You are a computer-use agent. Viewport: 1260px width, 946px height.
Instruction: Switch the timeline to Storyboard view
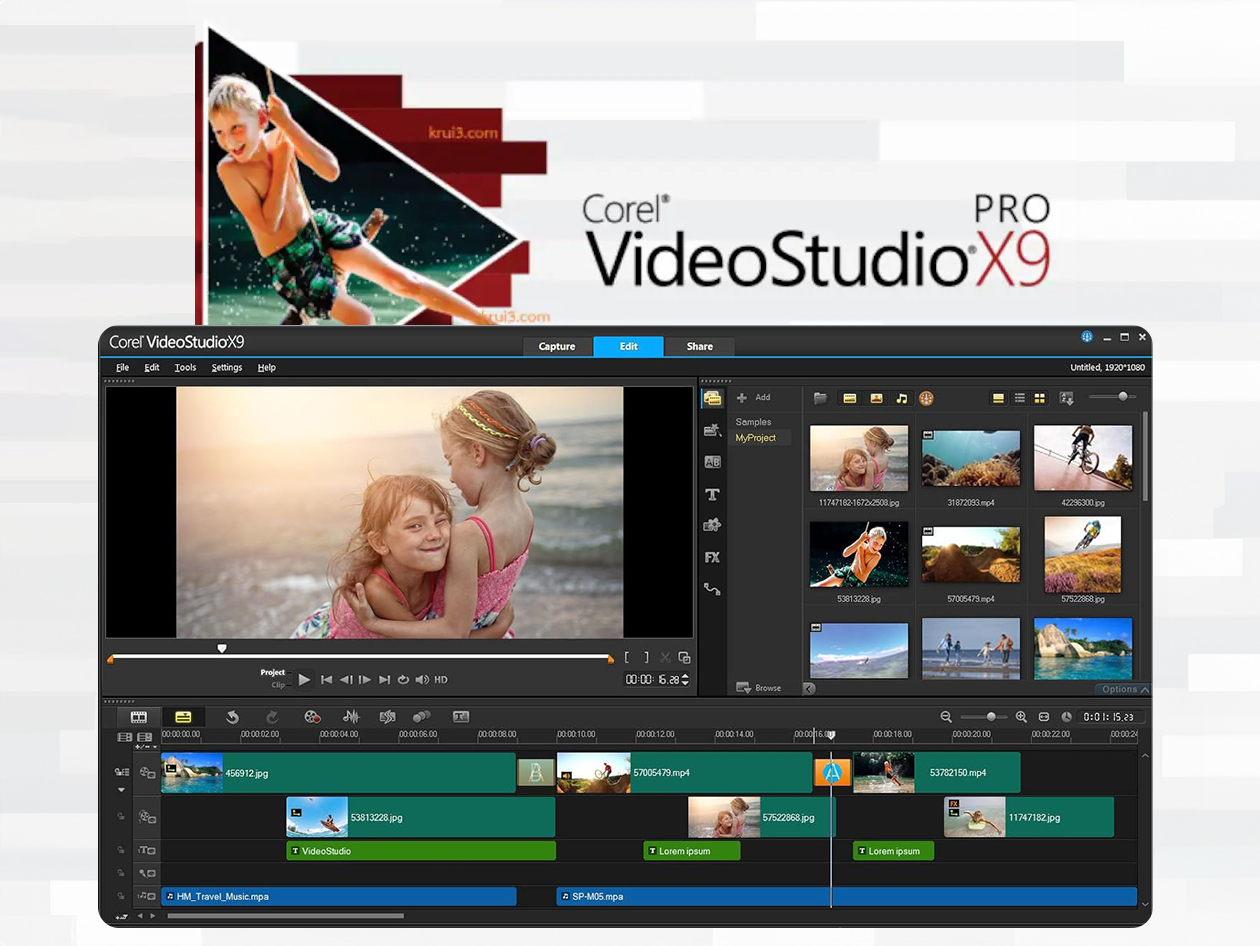click(x=139, y=717)
